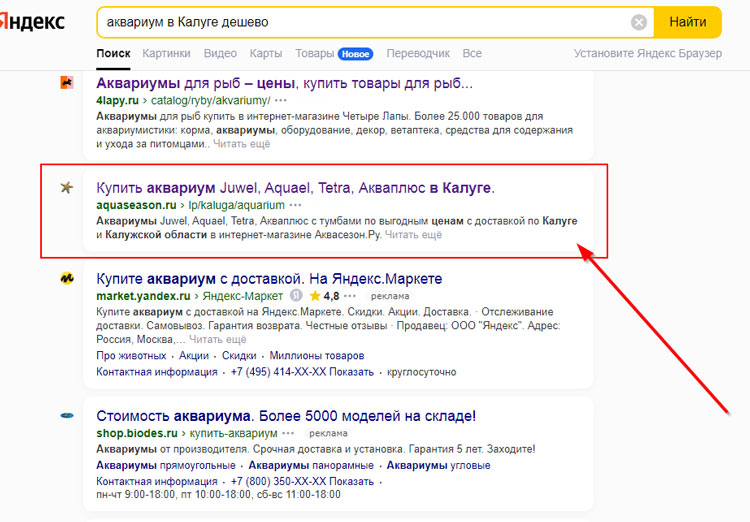Click the aquaseason.ru starfish favicon

pos(67,188)
